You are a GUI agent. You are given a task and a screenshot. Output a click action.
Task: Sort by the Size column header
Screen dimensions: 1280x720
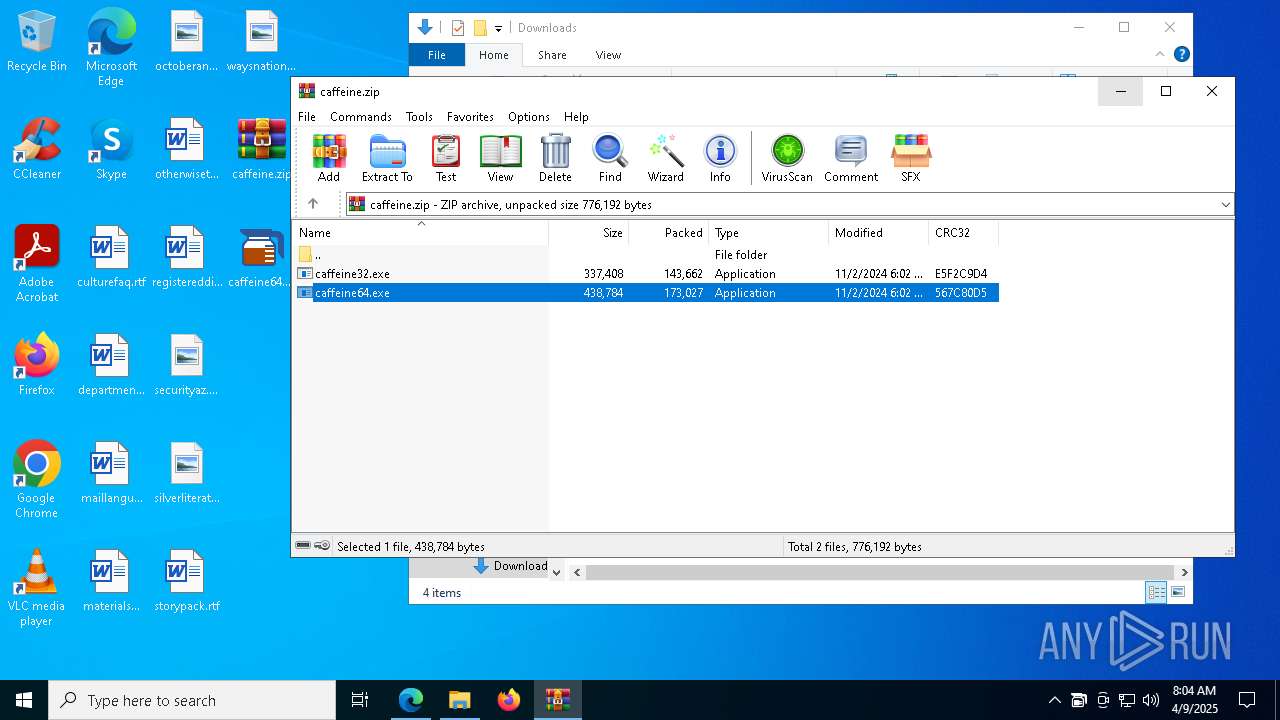pos(589,232)
